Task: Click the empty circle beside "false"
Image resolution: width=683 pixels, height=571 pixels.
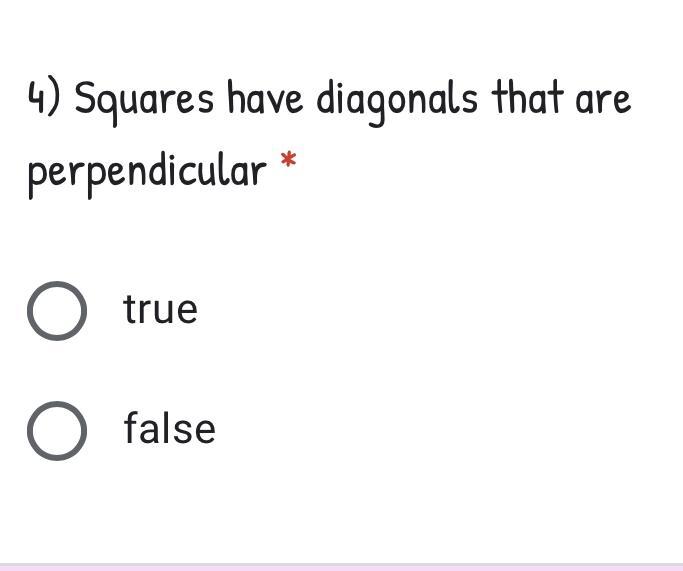Action: point(57,430)
